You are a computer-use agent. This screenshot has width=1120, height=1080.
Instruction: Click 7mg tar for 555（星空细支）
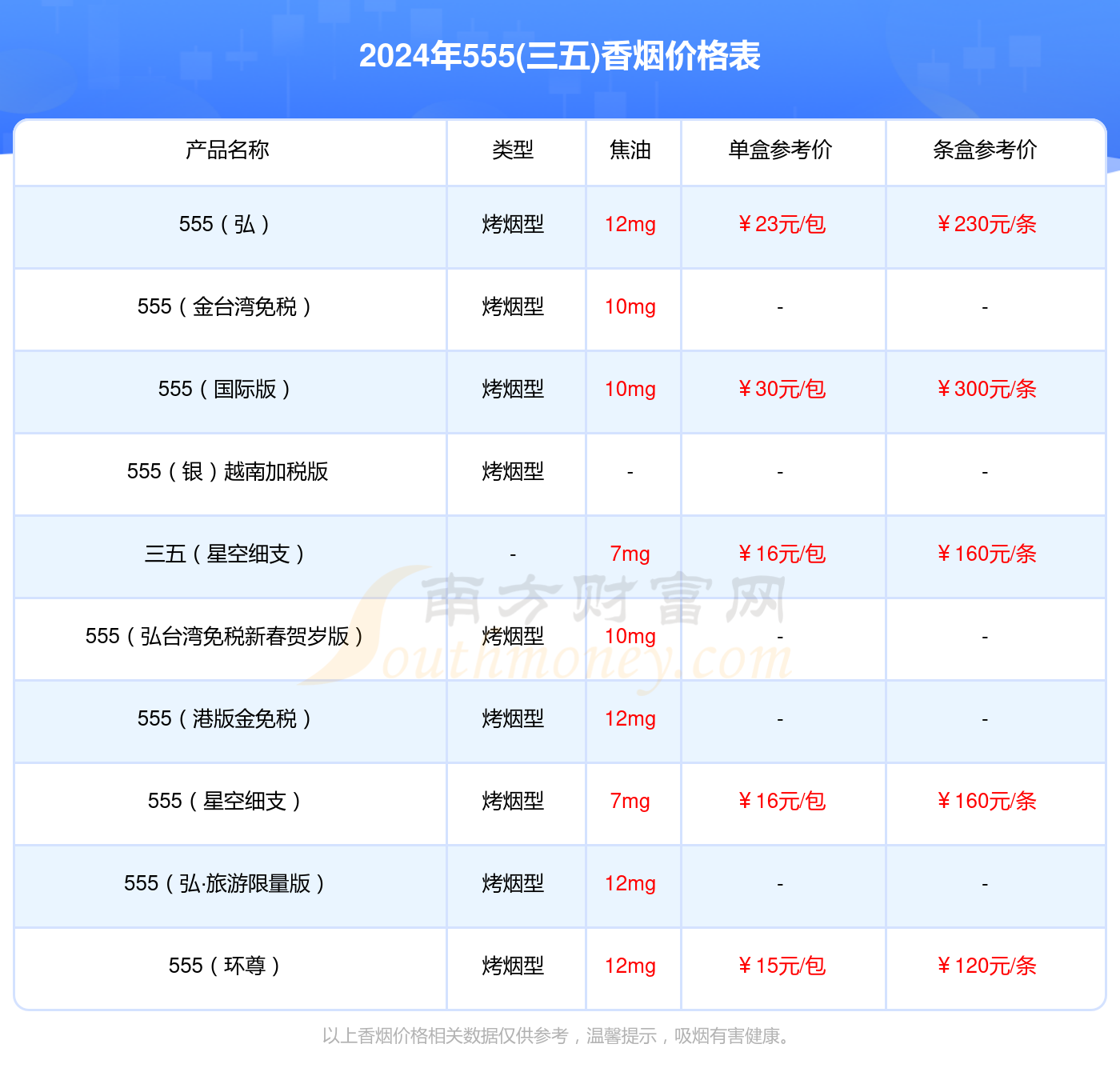[x=630, y=801]
